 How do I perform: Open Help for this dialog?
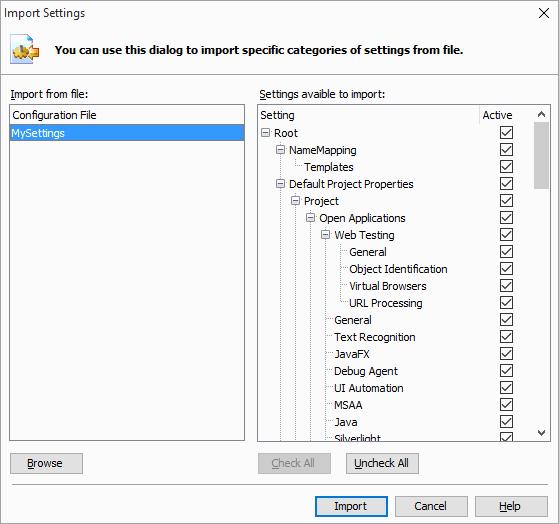click(x=511, y=506)
